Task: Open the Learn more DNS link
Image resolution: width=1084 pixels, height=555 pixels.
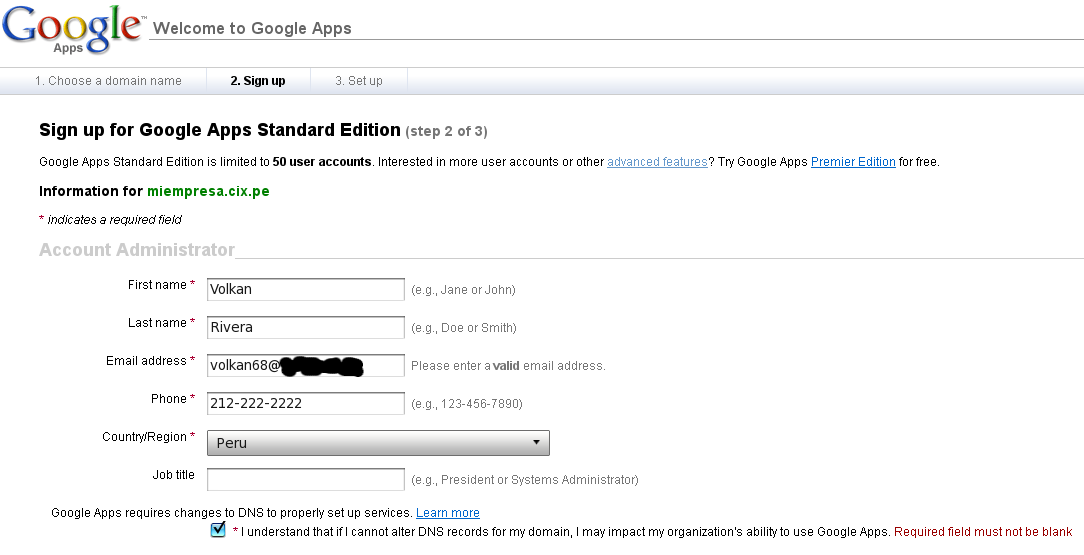Action: (x=447, y=513)
